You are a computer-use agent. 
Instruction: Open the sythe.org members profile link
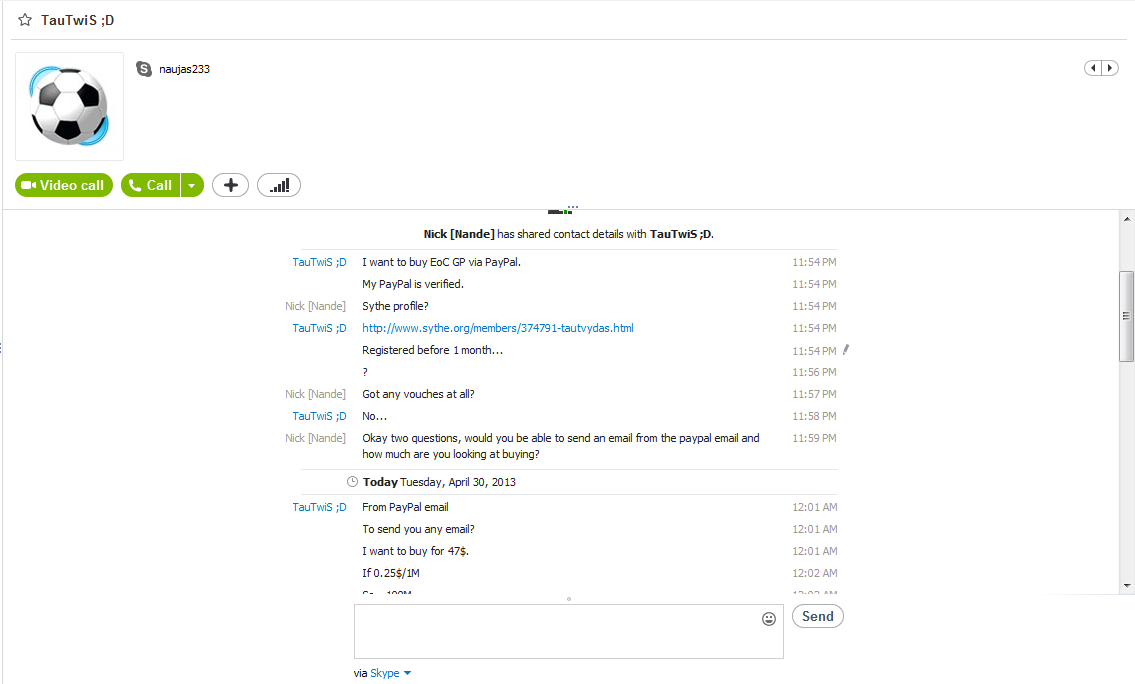coord(498,328)
